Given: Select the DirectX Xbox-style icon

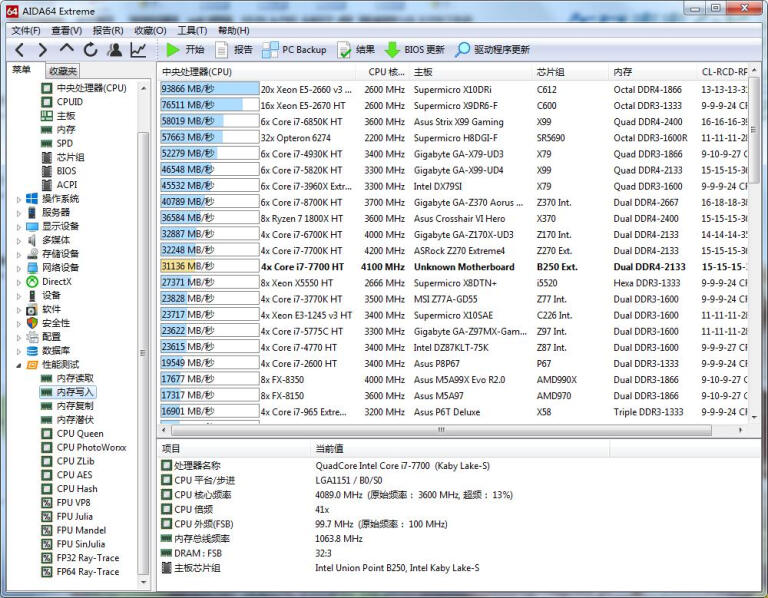Looking at the screenshot, I should 32,281.
